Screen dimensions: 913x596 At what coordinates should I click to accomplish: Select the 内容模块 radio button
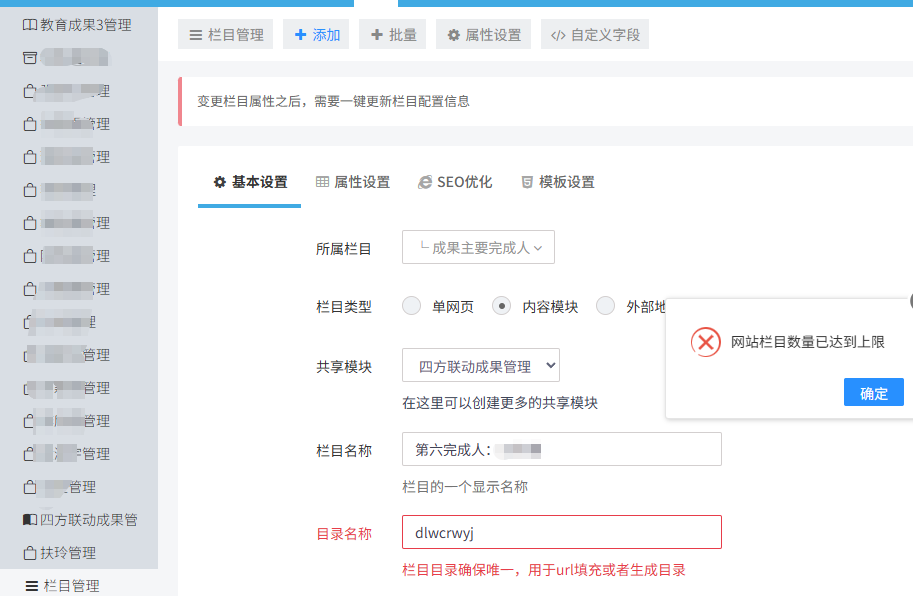point(501,306)
